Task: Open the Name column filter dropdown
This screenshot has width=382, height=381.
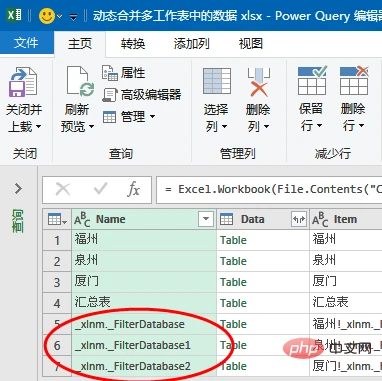Action: click(206, 219)
